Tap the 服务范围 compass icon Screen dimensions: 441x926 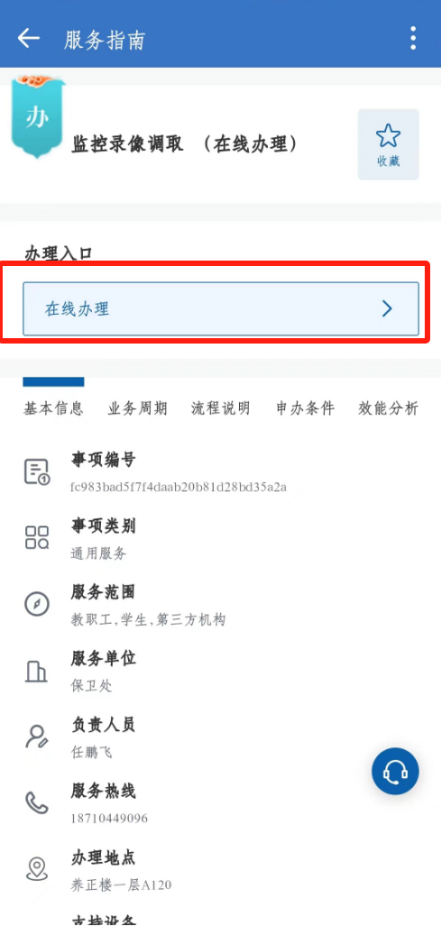[37, 604]
